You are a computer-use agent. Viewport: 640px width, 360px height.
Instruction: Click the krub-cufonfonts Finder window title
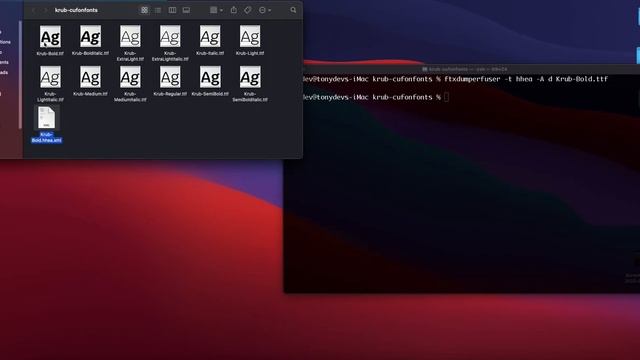pos(76,10)
